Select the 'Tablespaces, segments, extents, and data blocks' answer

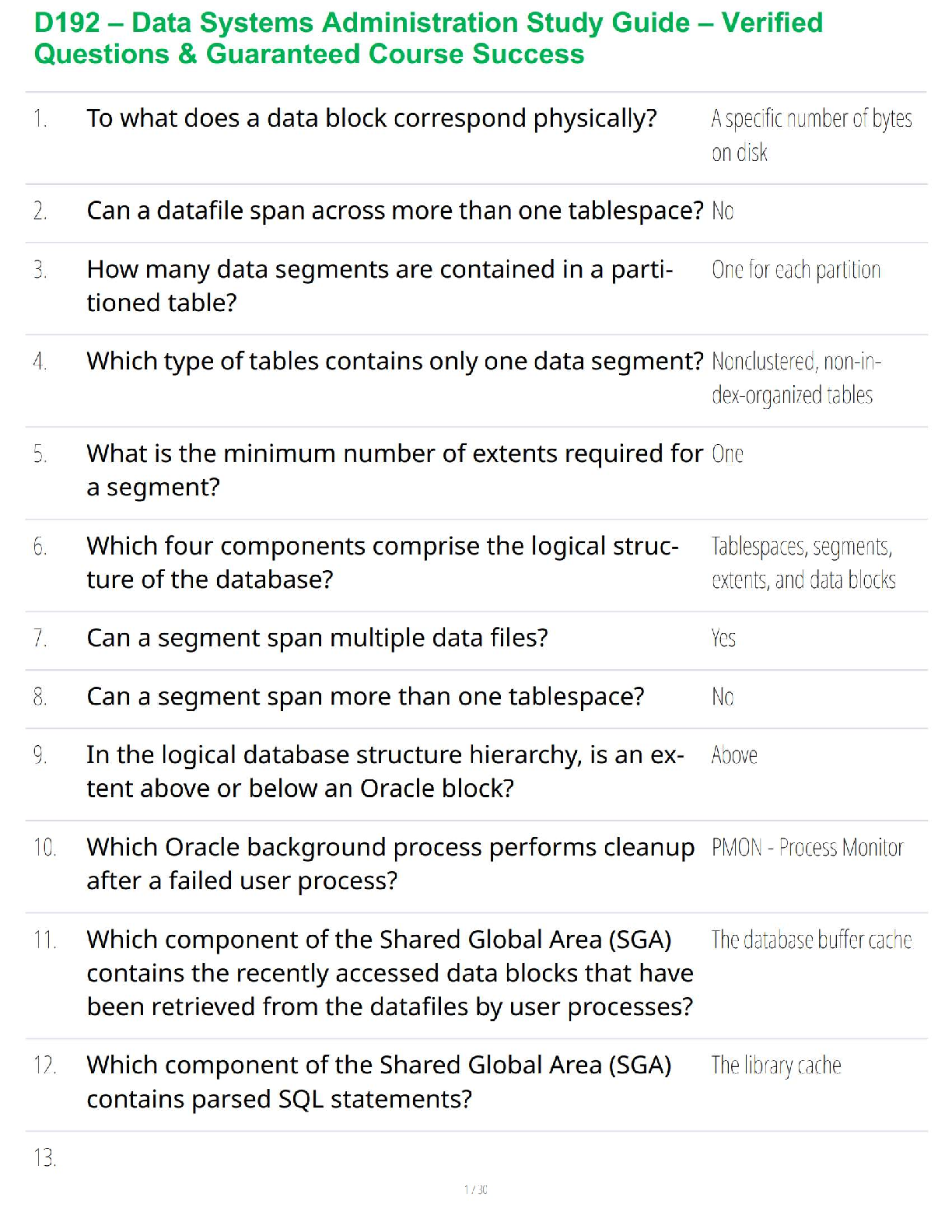click(803, 563)
